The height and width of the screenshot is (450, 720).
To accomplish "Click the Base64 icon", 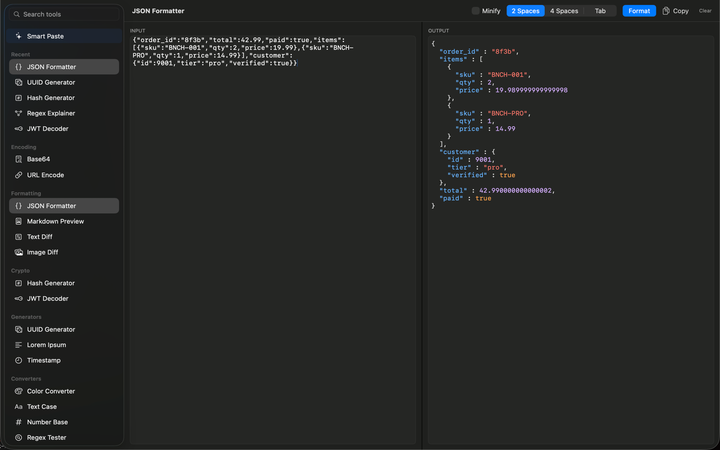I will click(x=18, y=159).
